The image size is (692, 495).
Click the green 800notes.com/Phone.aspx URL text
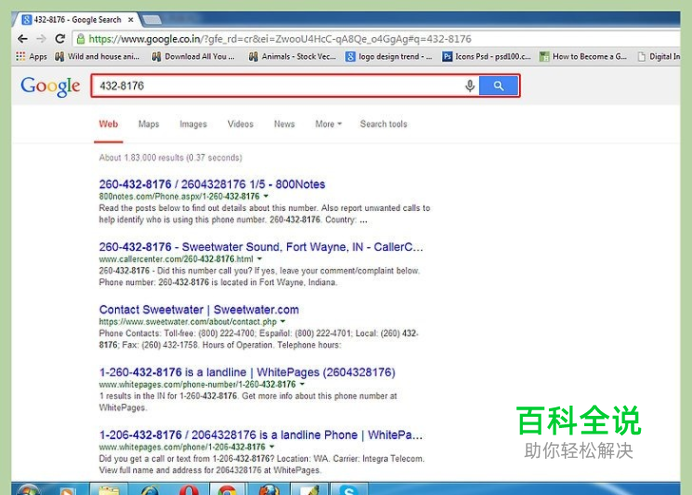tap(179, 196)
